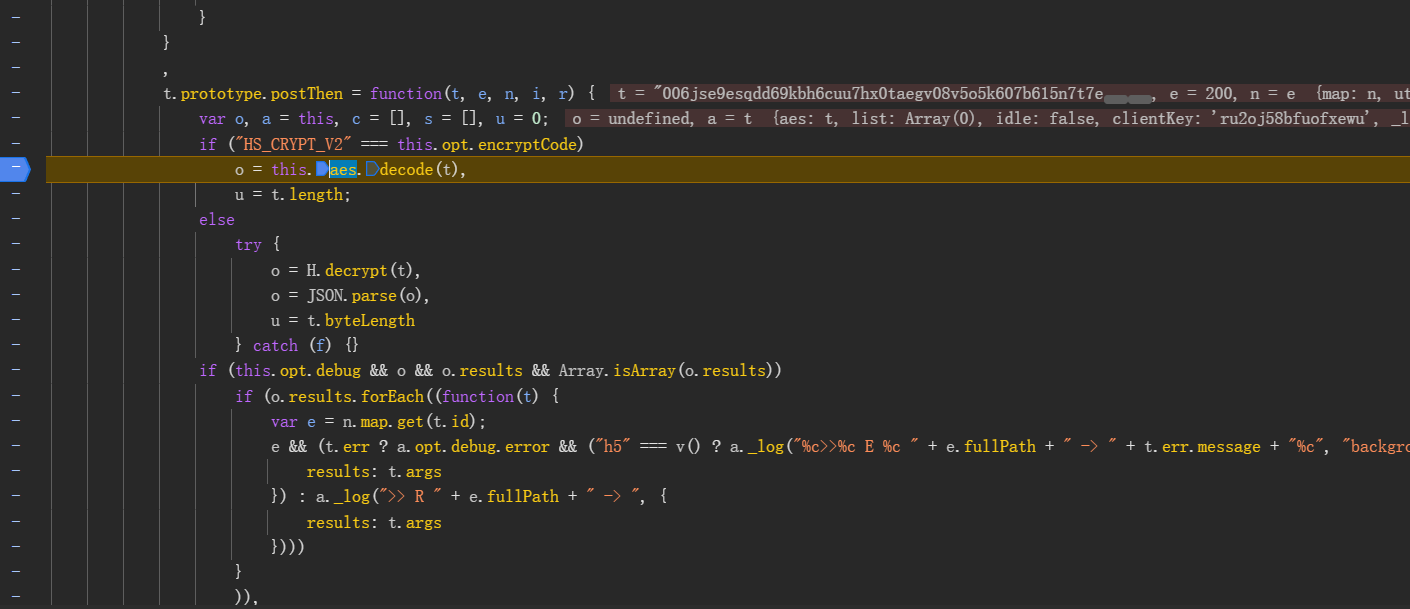This screenshot has height=609, width=1410.
Task: Click "parse" in JSON.parse(o)
Action: click(x=374, y=296)
